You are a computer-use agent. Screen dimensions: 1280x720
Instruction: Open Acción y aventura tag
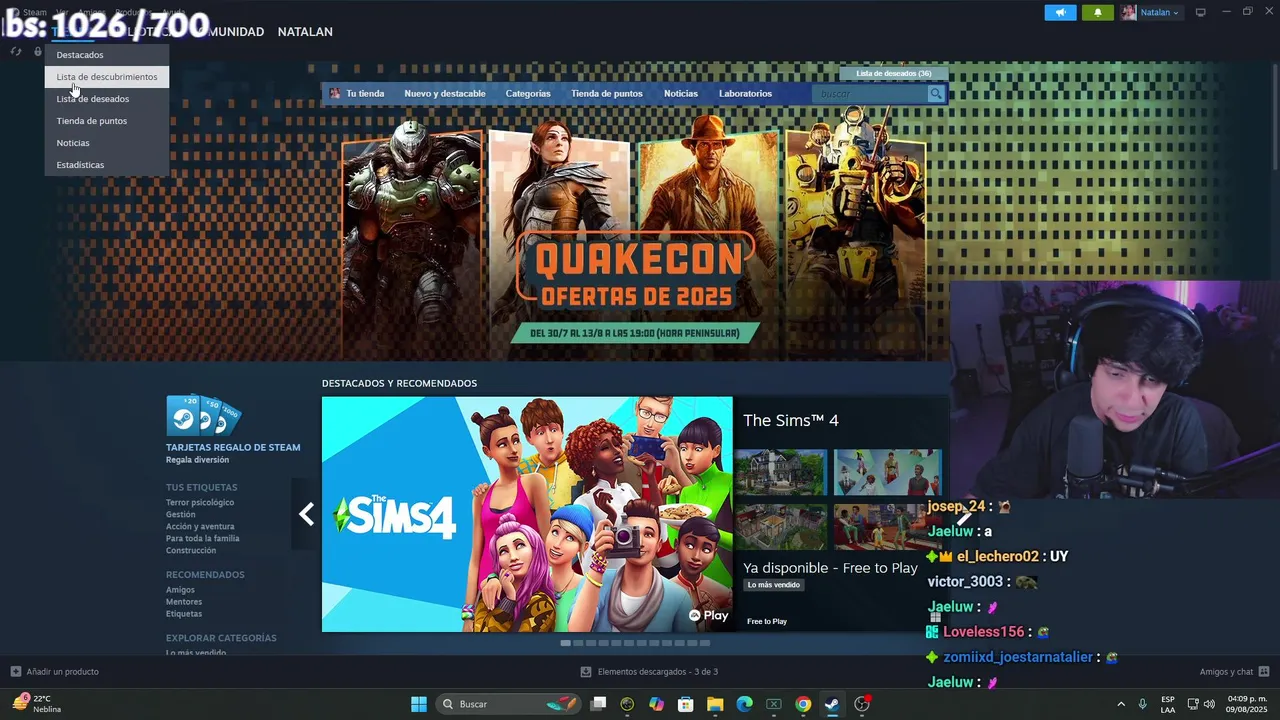pyautogui.click(x=200, y=527)
